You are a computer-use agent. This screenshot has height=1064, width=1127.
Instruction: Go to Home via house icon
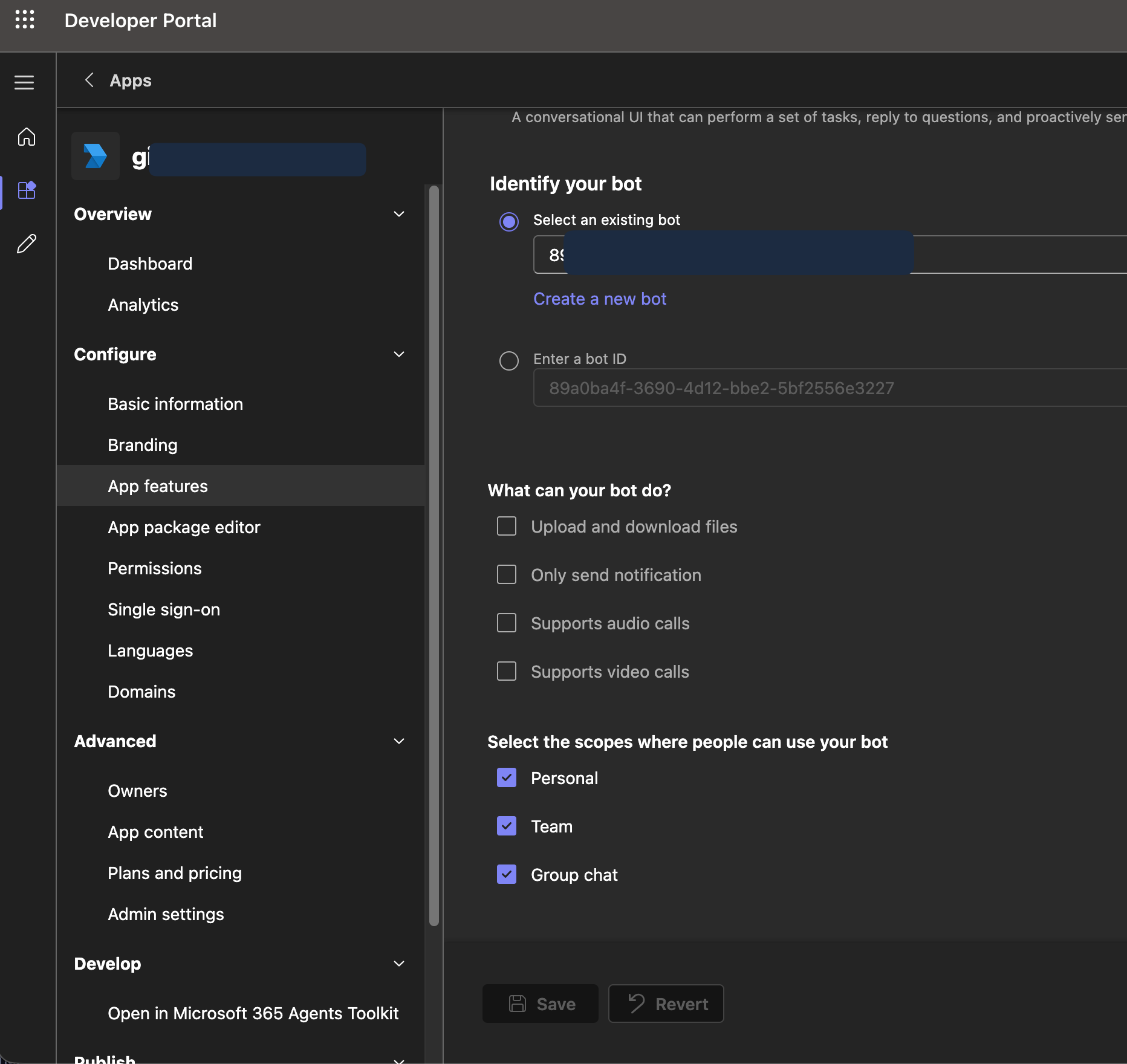click(27, 137)
